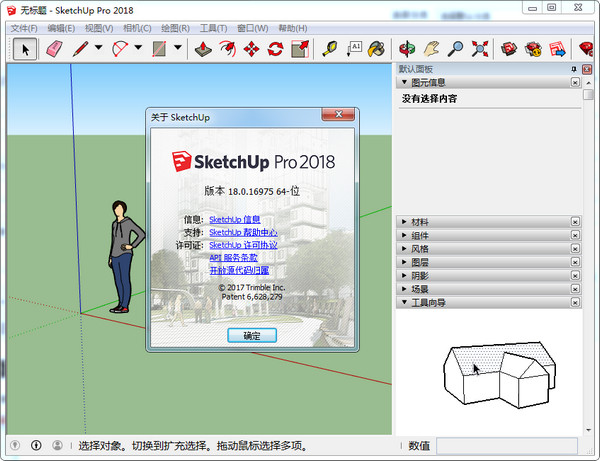The width and height of the screenshot is (600, 461).
Task: Select the arrow Select tool
Action: click(x=26, y=48)
